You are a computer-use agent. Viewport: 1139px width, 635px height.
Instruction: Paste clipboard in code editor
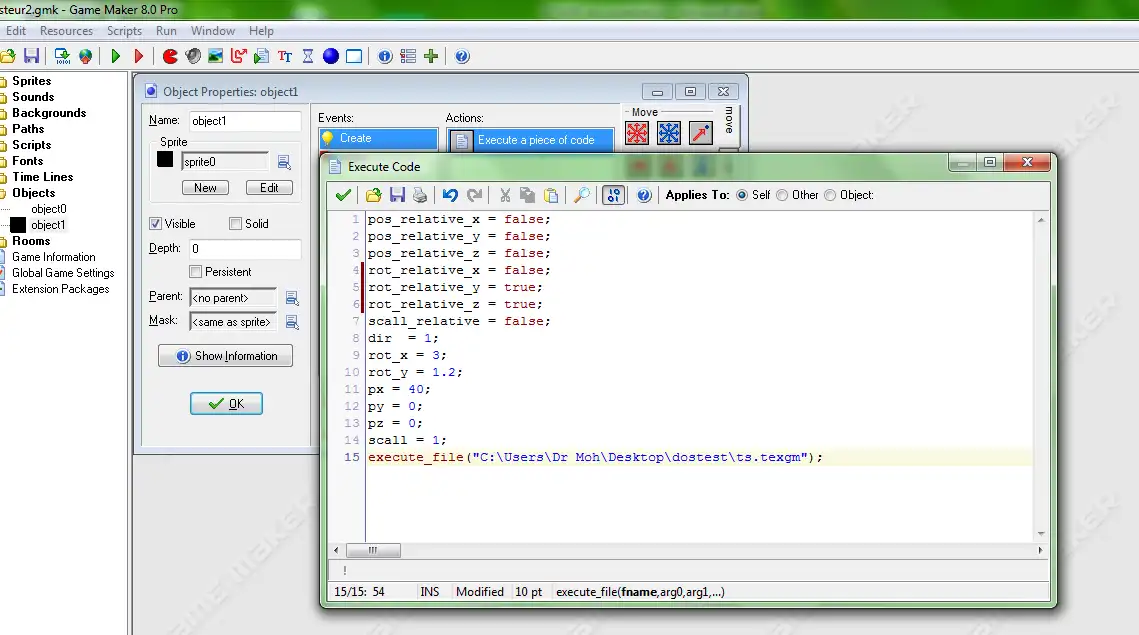pyautogui.click(x=551, y=195)
